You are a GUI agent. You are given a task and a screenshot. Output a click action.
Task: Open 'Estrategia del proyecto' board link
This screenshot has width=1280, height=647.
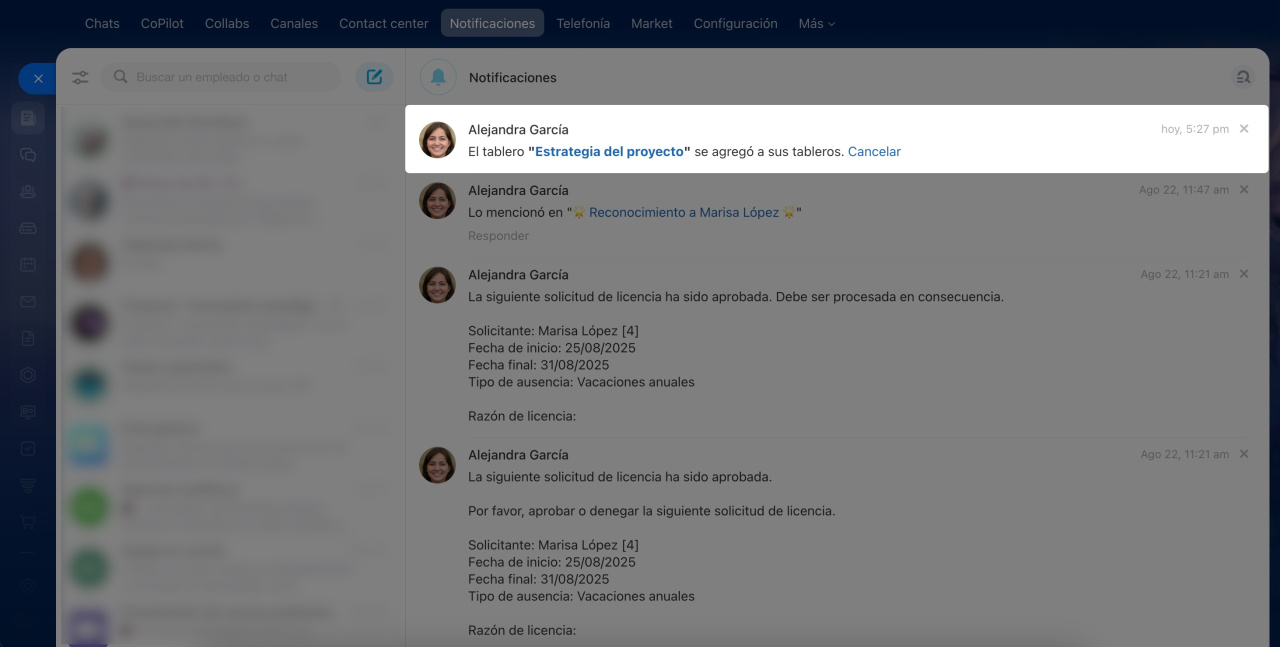point(609,152)
